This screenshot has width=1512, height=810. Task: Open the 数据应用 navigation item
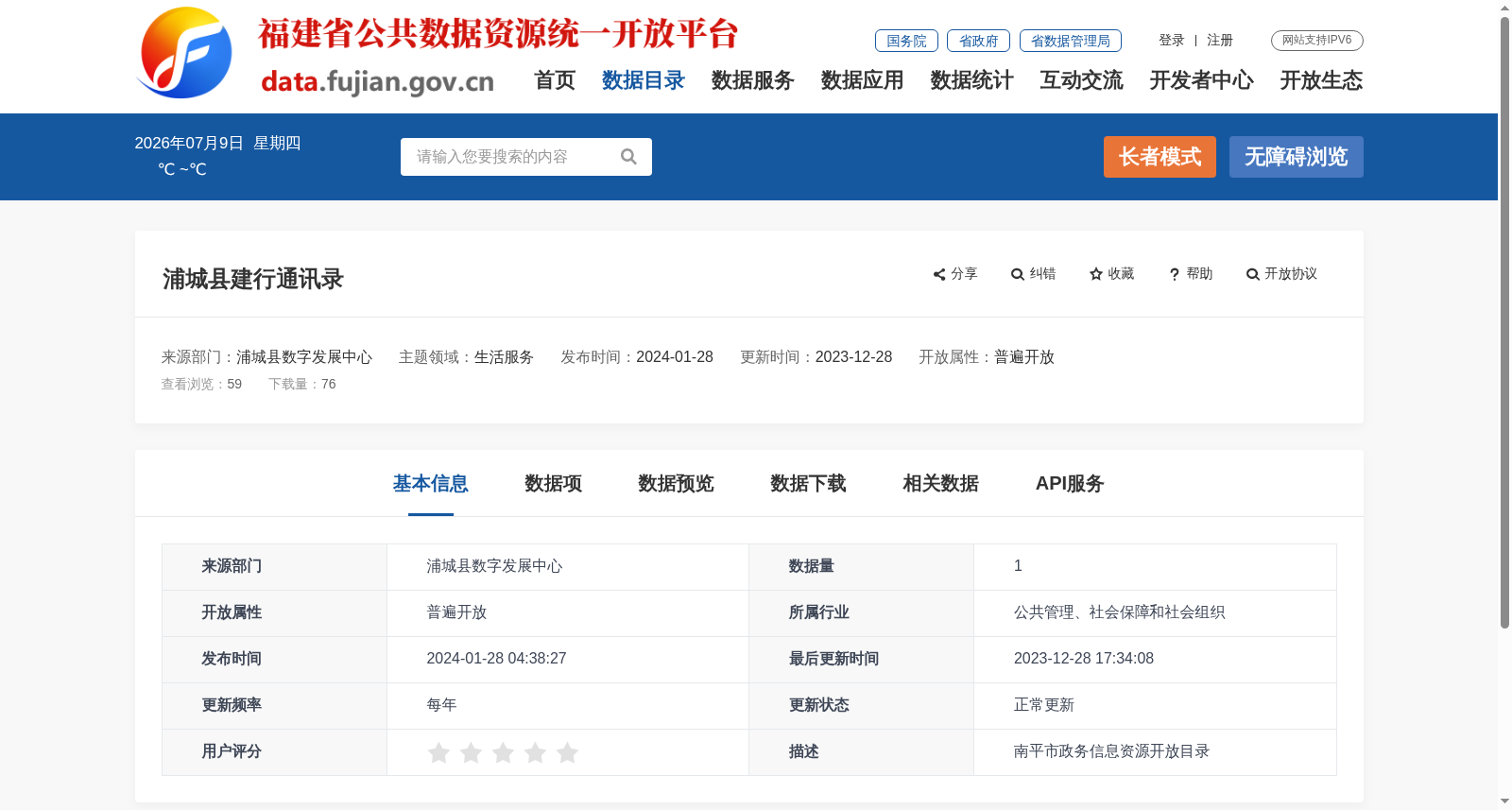[863, 80]
